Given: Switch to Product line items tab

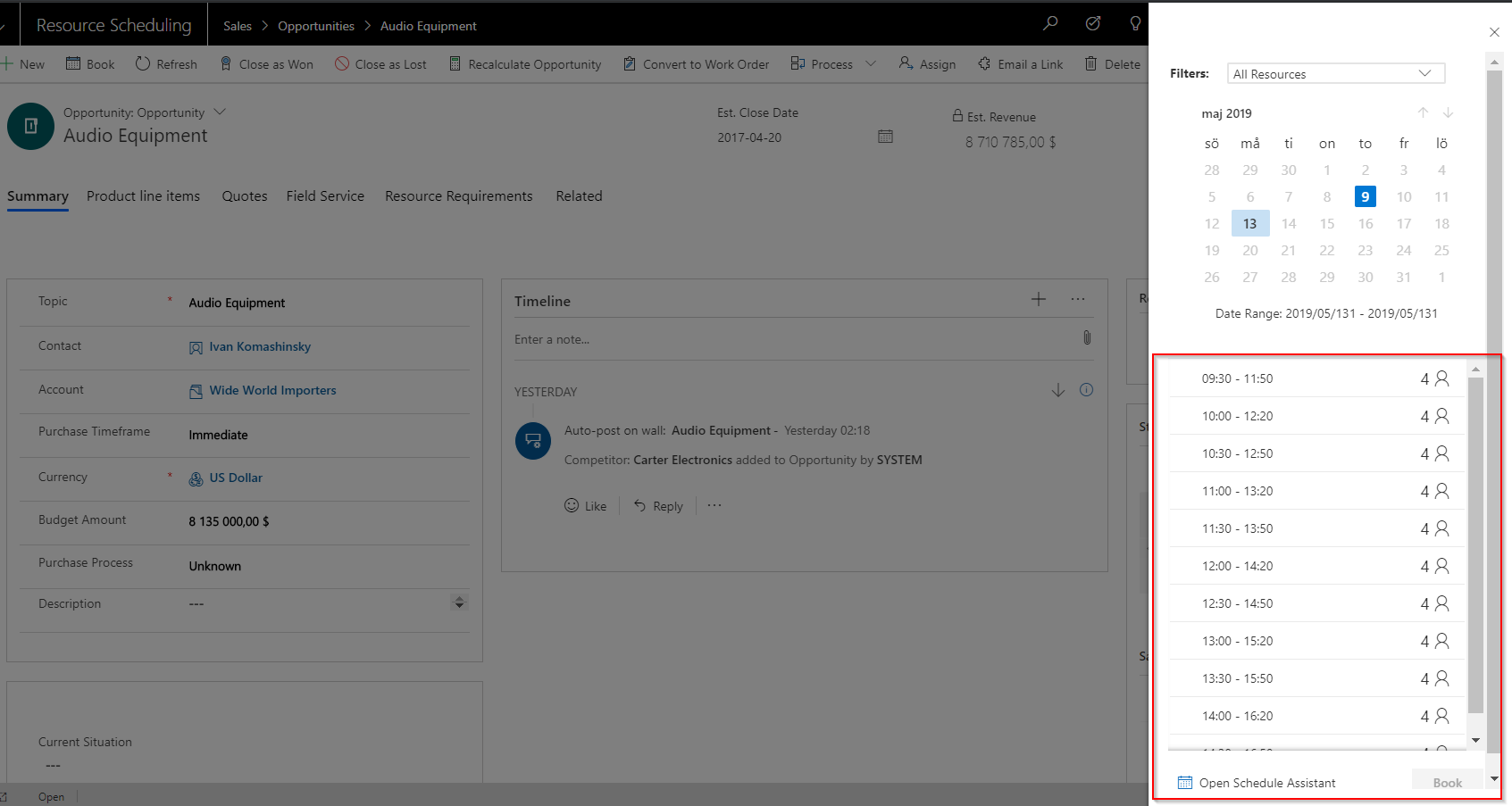Looking at the screenshot, I should point(143,196).
